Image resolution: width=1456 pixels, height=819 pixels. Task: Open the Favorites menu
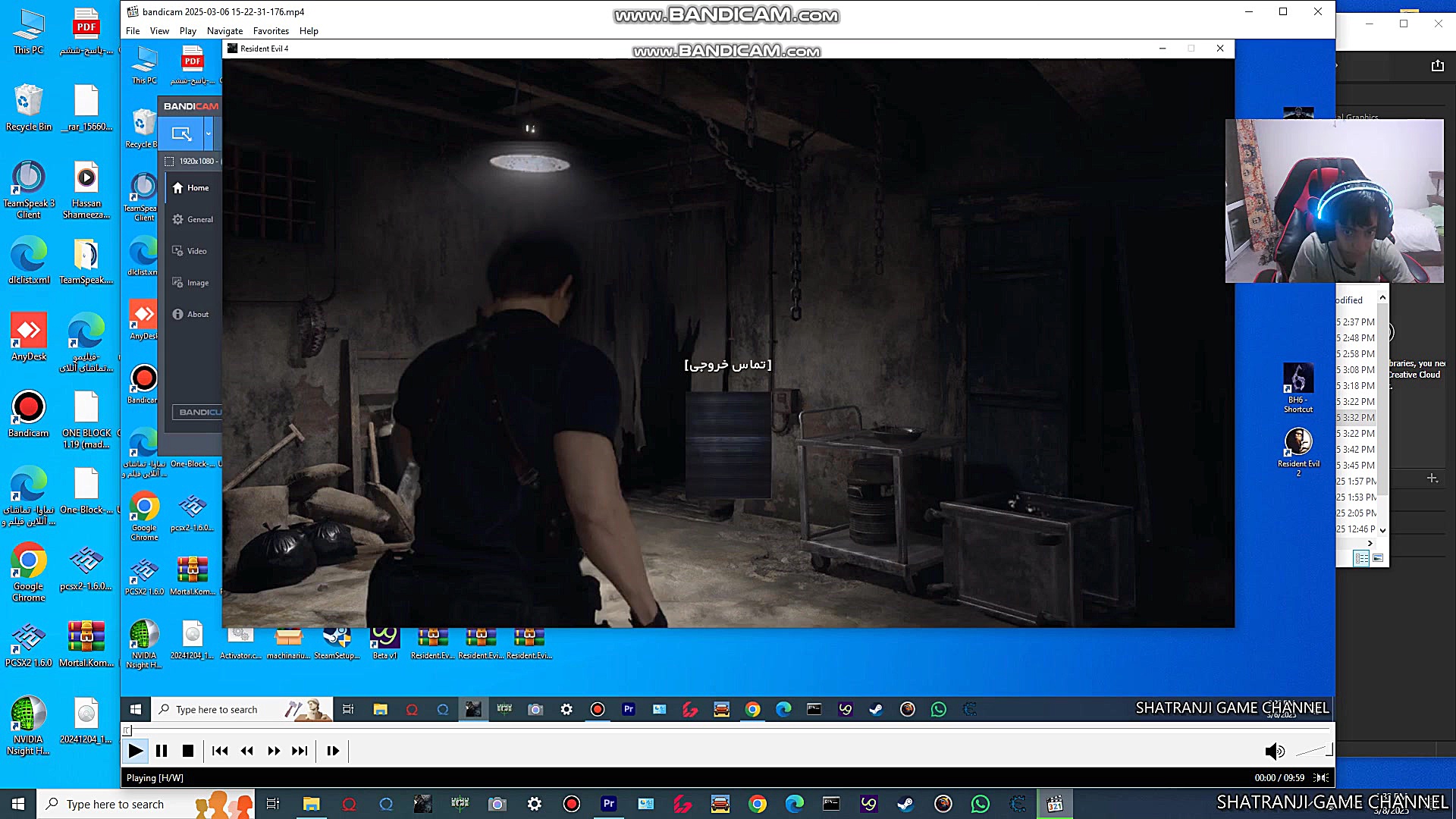tap(271, 31)
